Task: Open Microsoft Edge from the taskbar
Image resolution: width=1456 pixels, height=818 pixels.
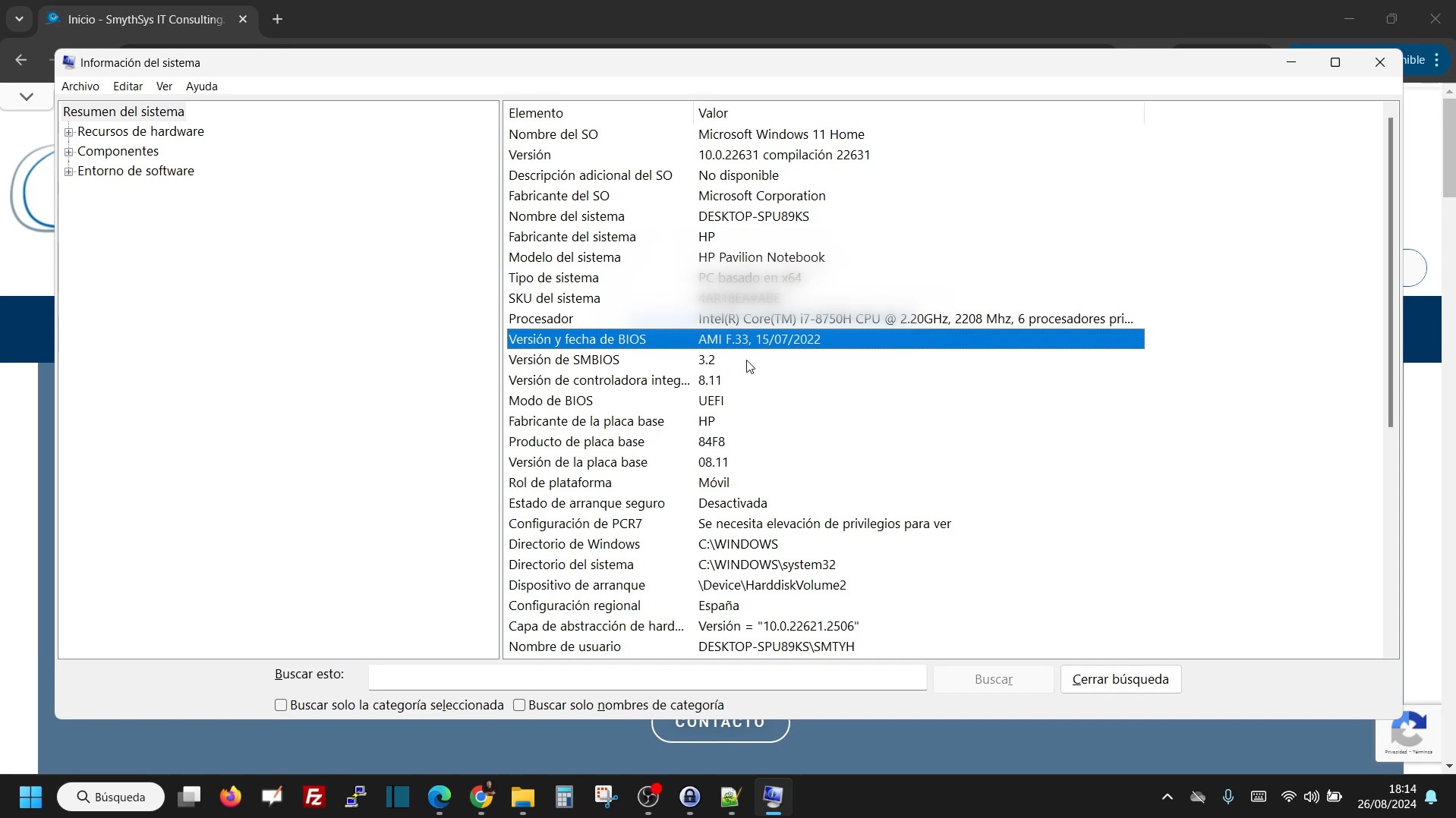Action: (440, 797)
